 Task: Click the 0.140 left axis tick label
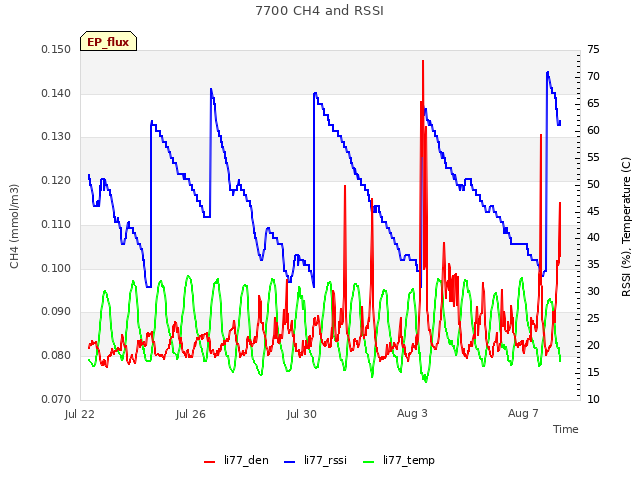tap(56, 93)
